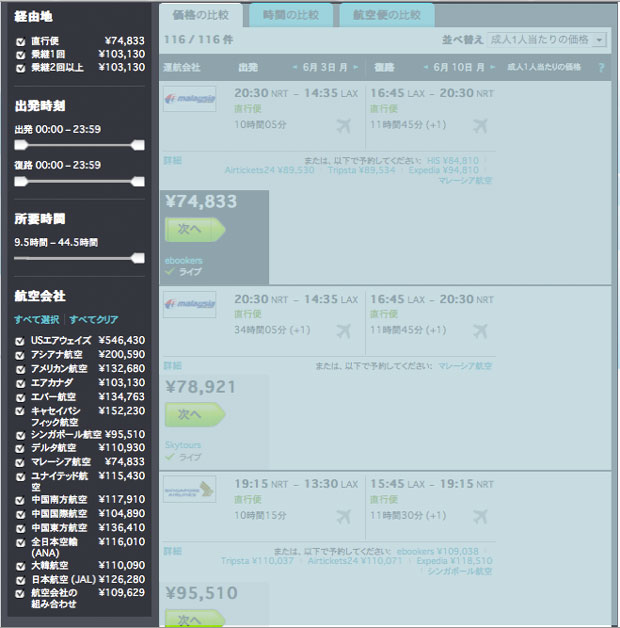
Task: Uncheck ユナイテッド航空 airline filter
Action: 20,477
